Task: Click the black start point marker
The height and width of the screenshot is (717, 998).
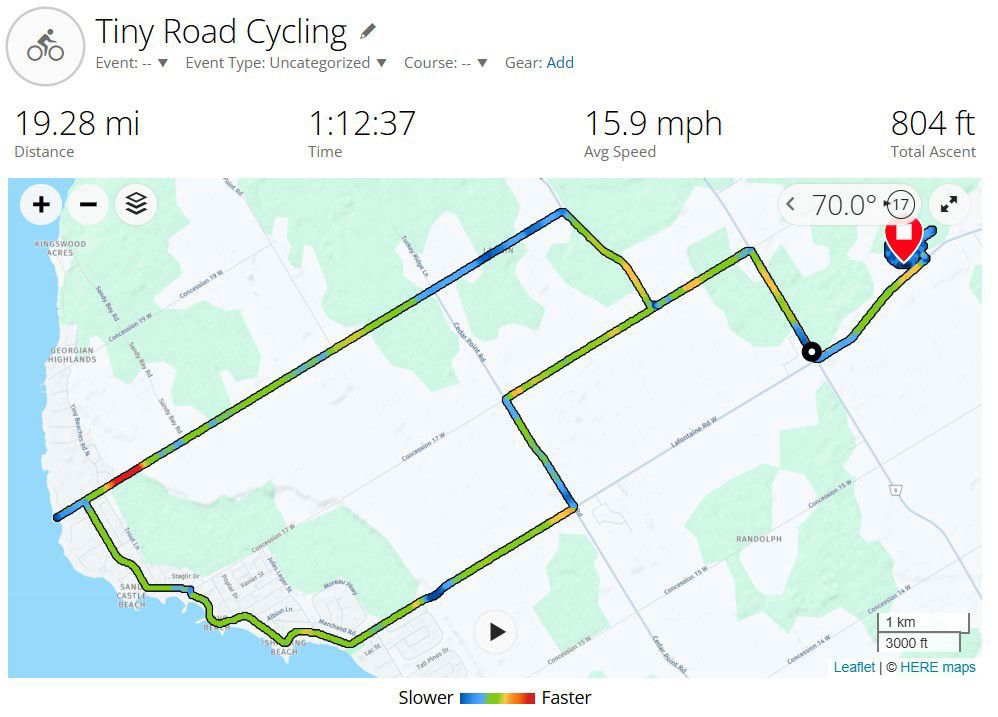Action: point(812,352)
